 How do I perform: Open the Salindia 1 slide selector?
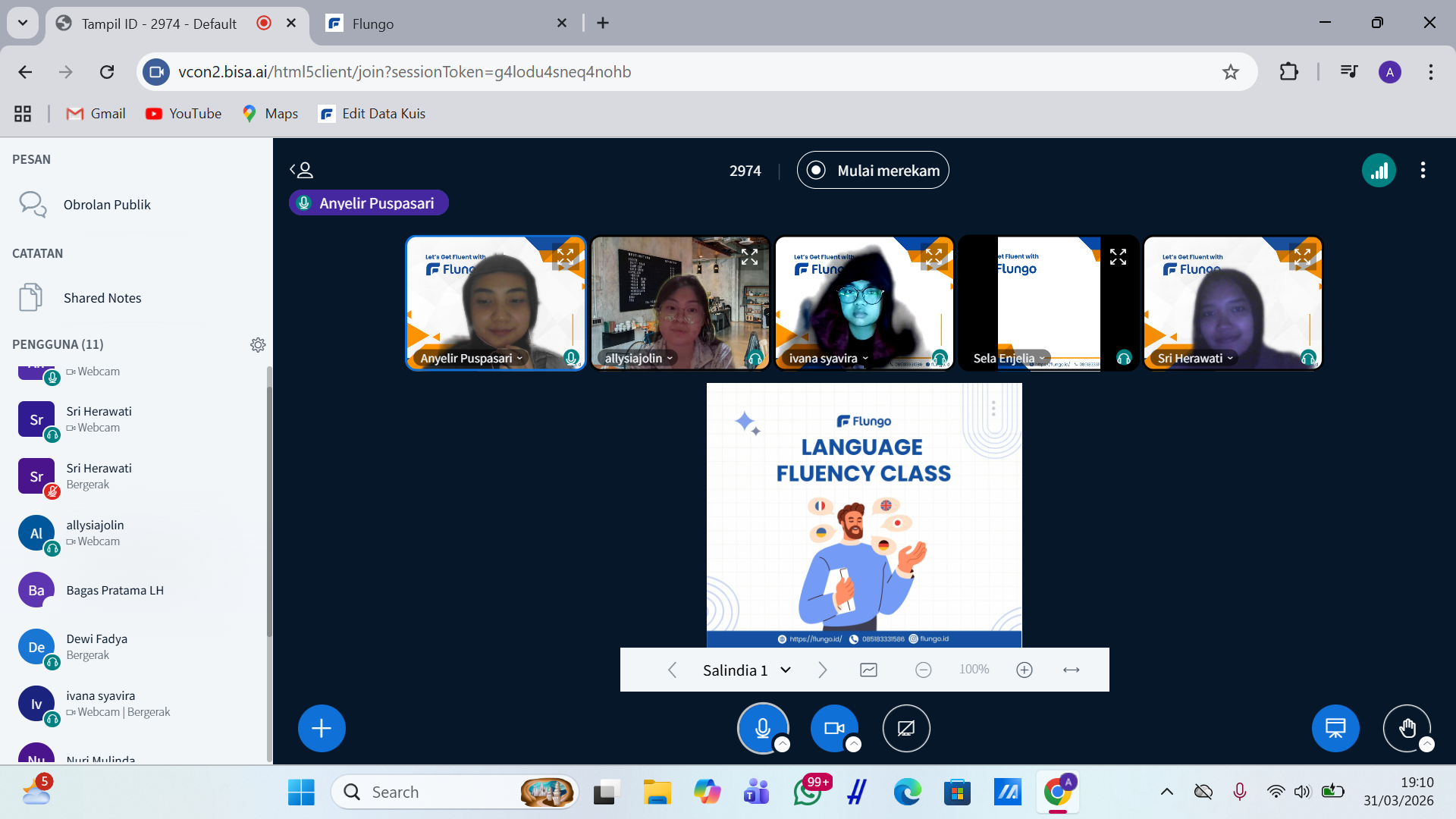747,670
